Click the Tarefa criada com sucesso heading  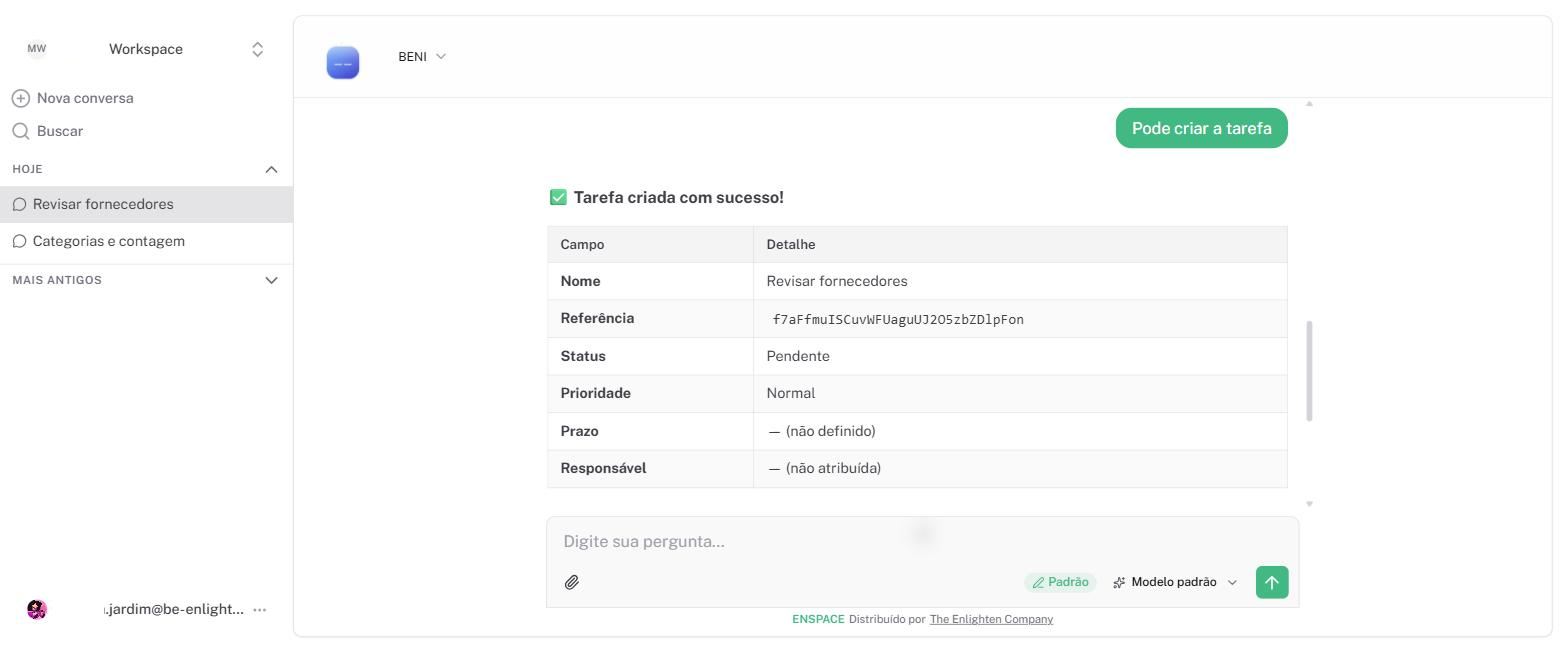(679, 198)
